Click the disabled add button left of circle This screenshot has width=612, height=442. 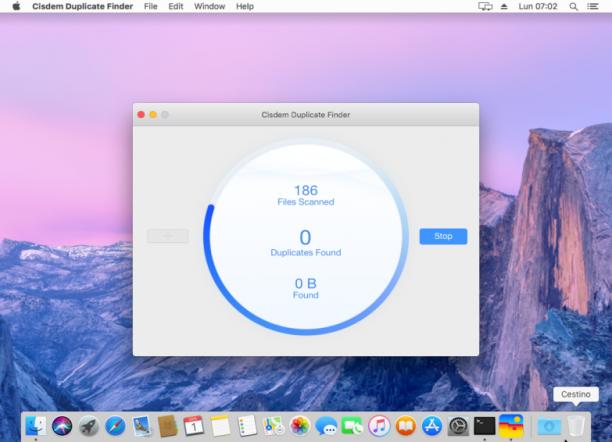click(x=168, y=236)
